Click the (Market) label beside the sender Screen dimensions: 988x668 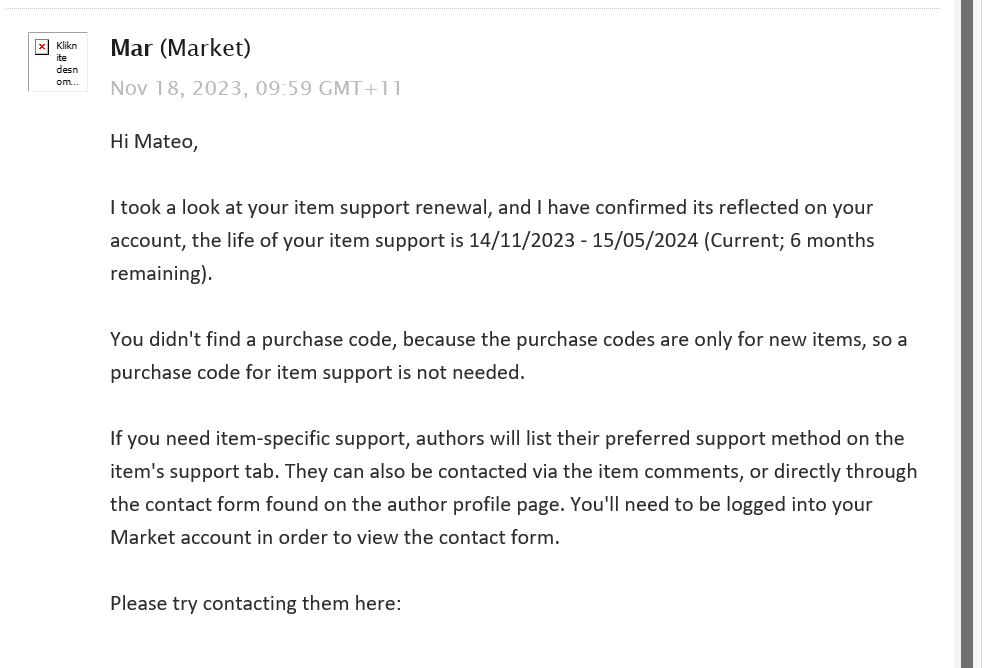[205, 48]
